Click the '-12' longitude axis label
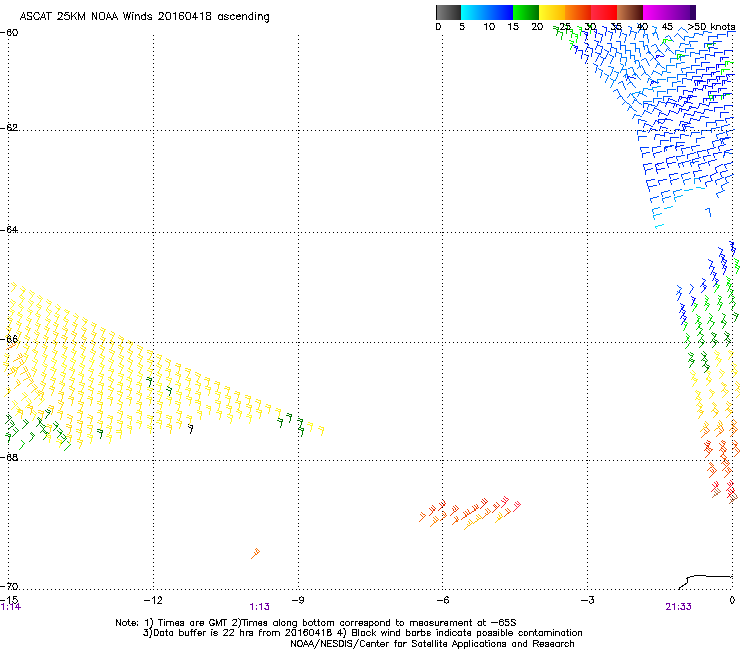The image size is (740, 650). [x=153, y=600]
